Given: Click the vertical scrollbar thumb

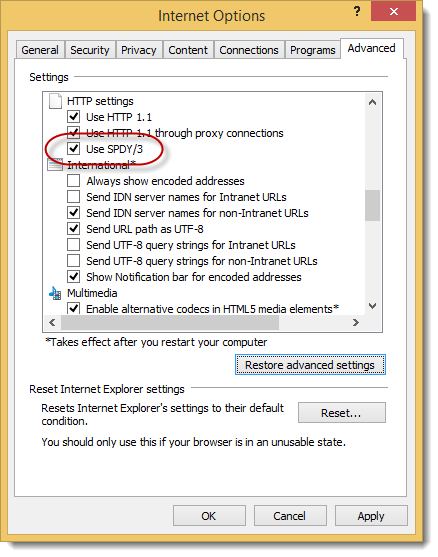Looking at the screenshot, I should (372, 206).
